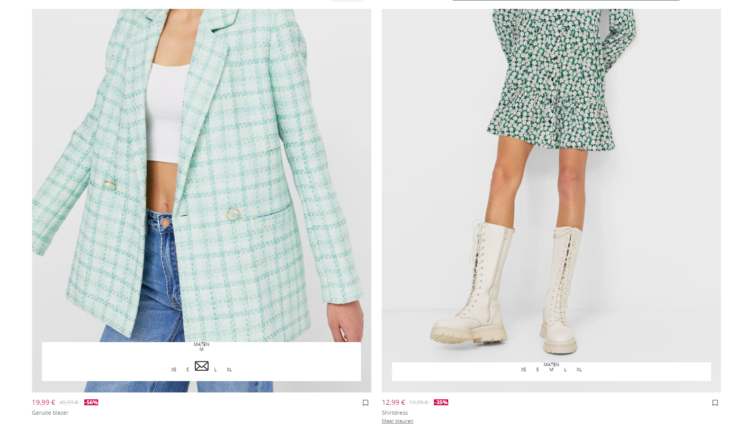752x428 pixels.
Task: Click the -56% discount badge
Action: click(91, 403)
